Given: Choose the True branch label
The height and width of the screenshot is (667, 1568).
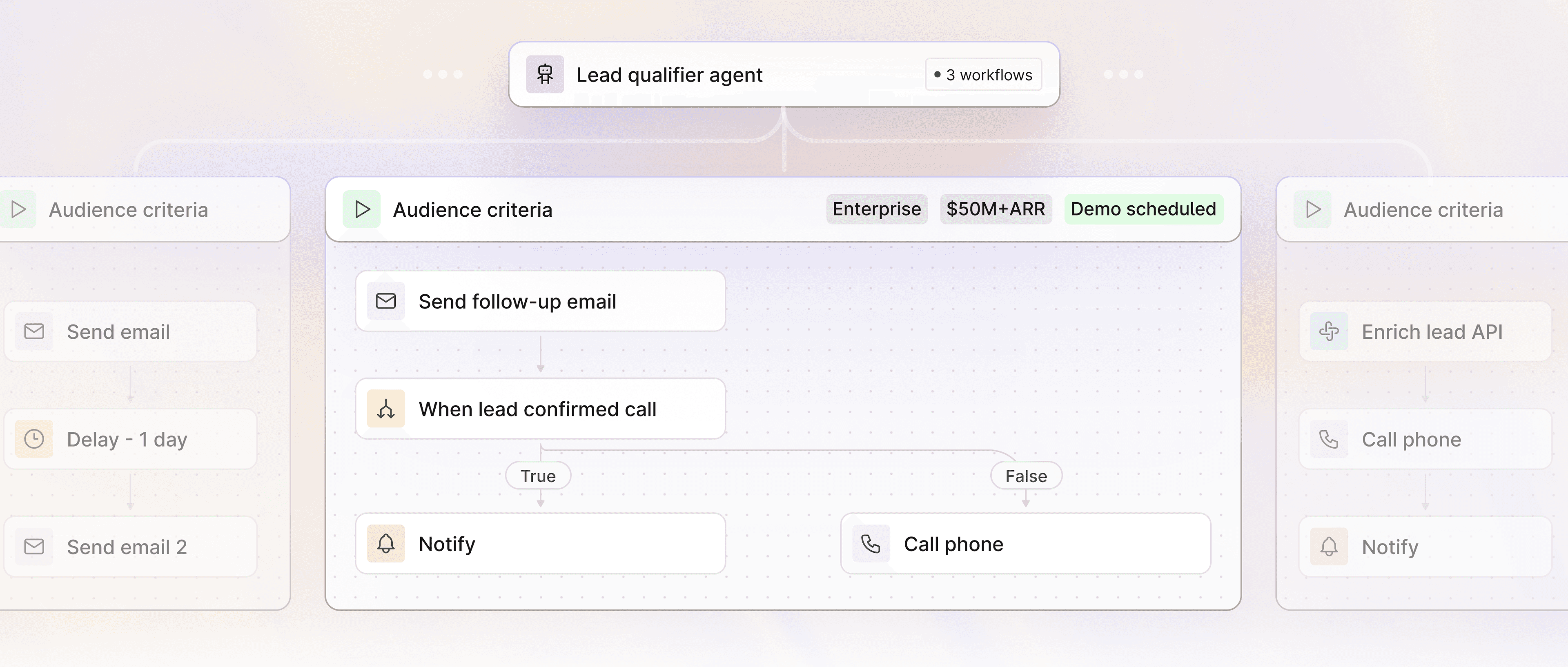Looking at the screenshot, I should click(538, 476).
